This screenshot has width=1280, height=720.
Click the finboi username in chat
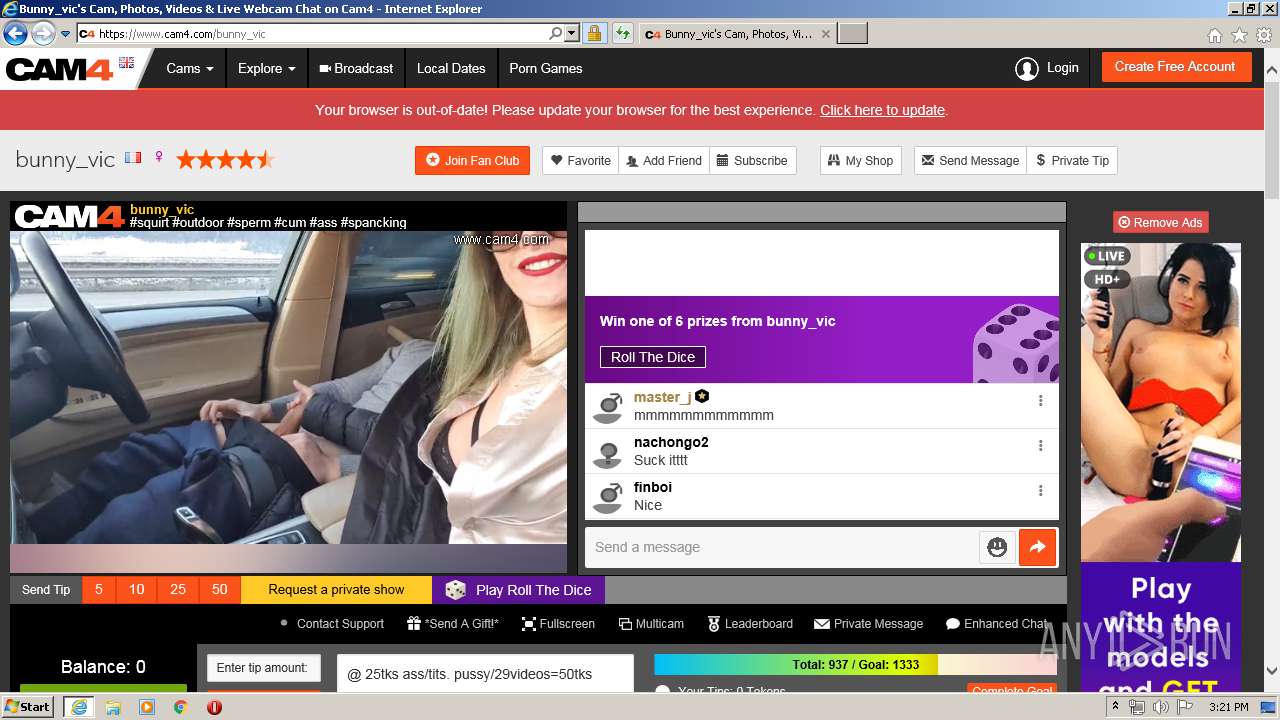tap(653, 487)
